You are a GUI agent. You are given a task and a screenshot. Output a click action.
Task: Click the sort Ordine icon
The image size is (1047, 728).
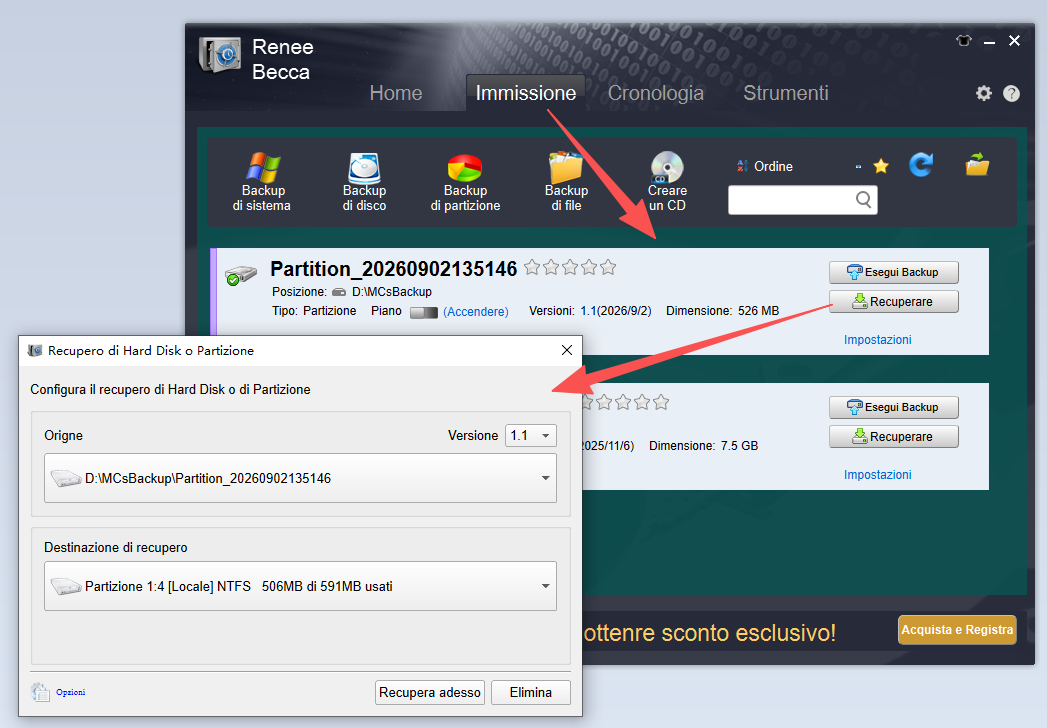coord(742,166)
